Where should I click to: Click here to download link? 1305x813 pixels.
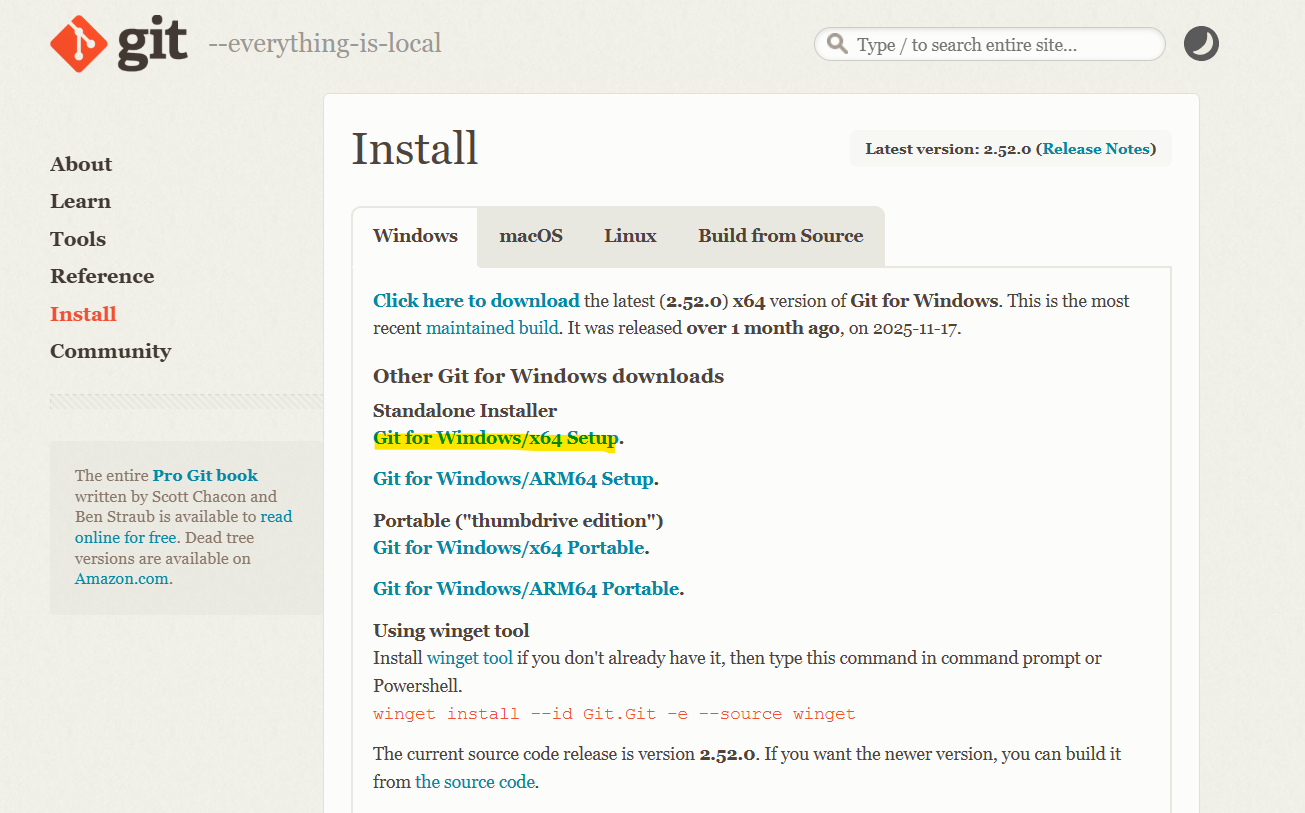tap(476, 301)
